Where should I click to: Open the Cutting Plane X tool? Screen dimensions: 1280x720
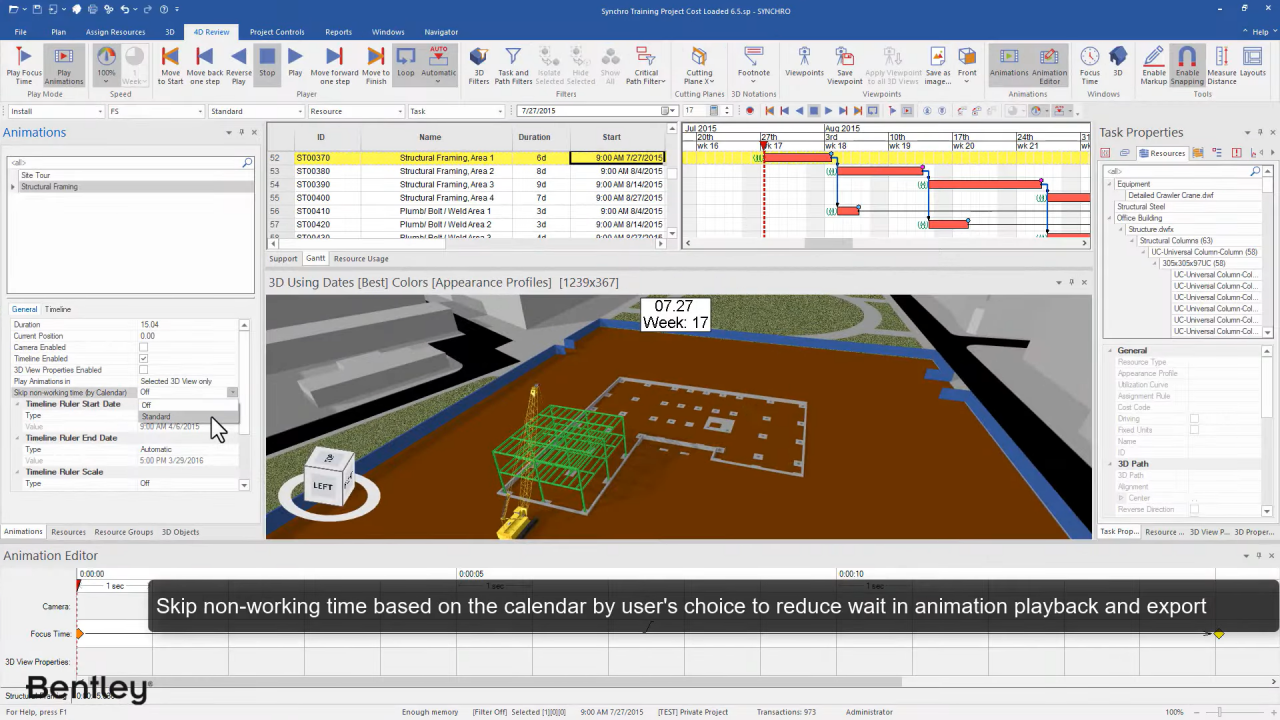tap(699, 65)
